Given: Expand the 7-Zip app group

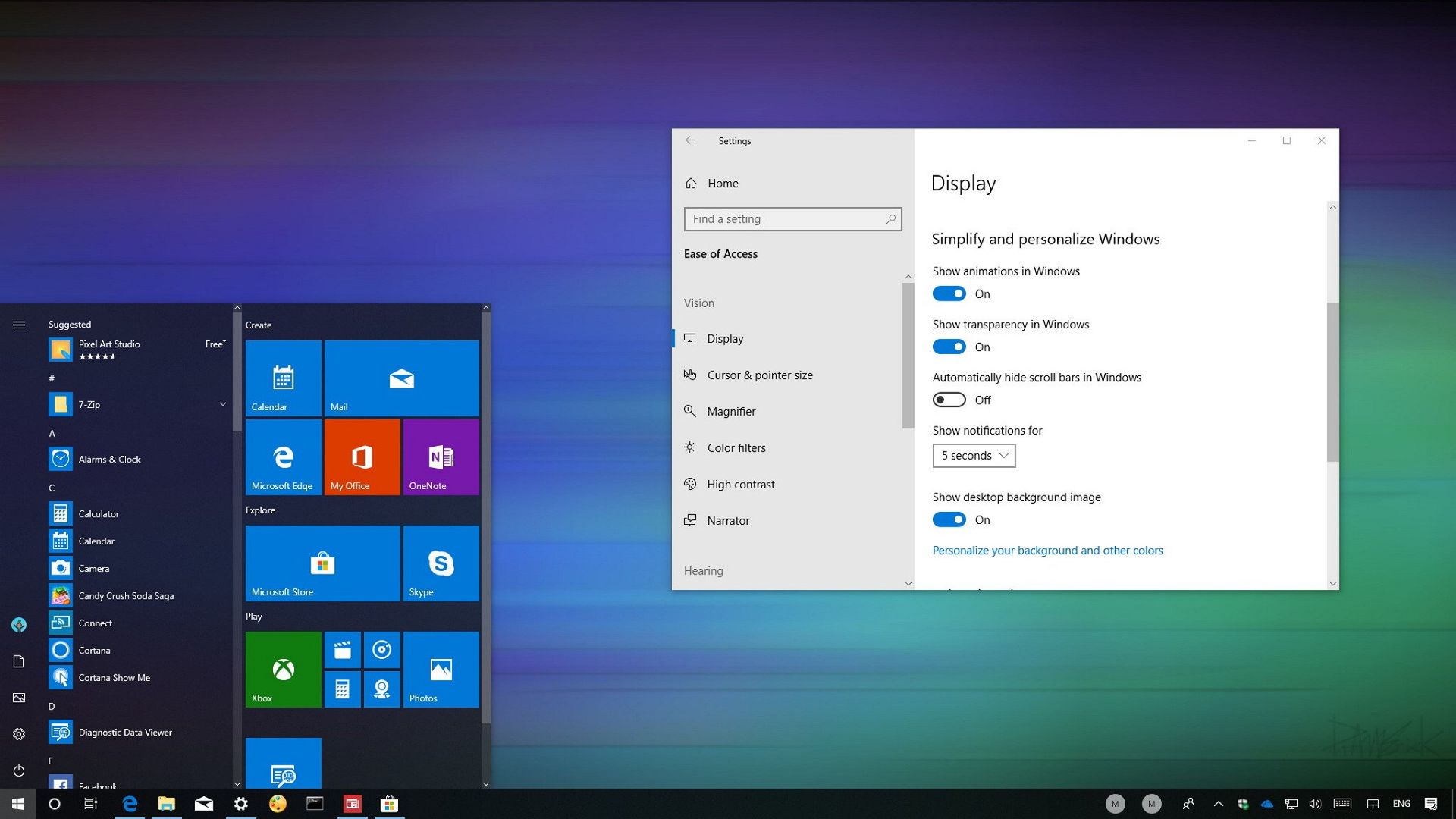Looking at the screenshot, I should pos(222,404).
